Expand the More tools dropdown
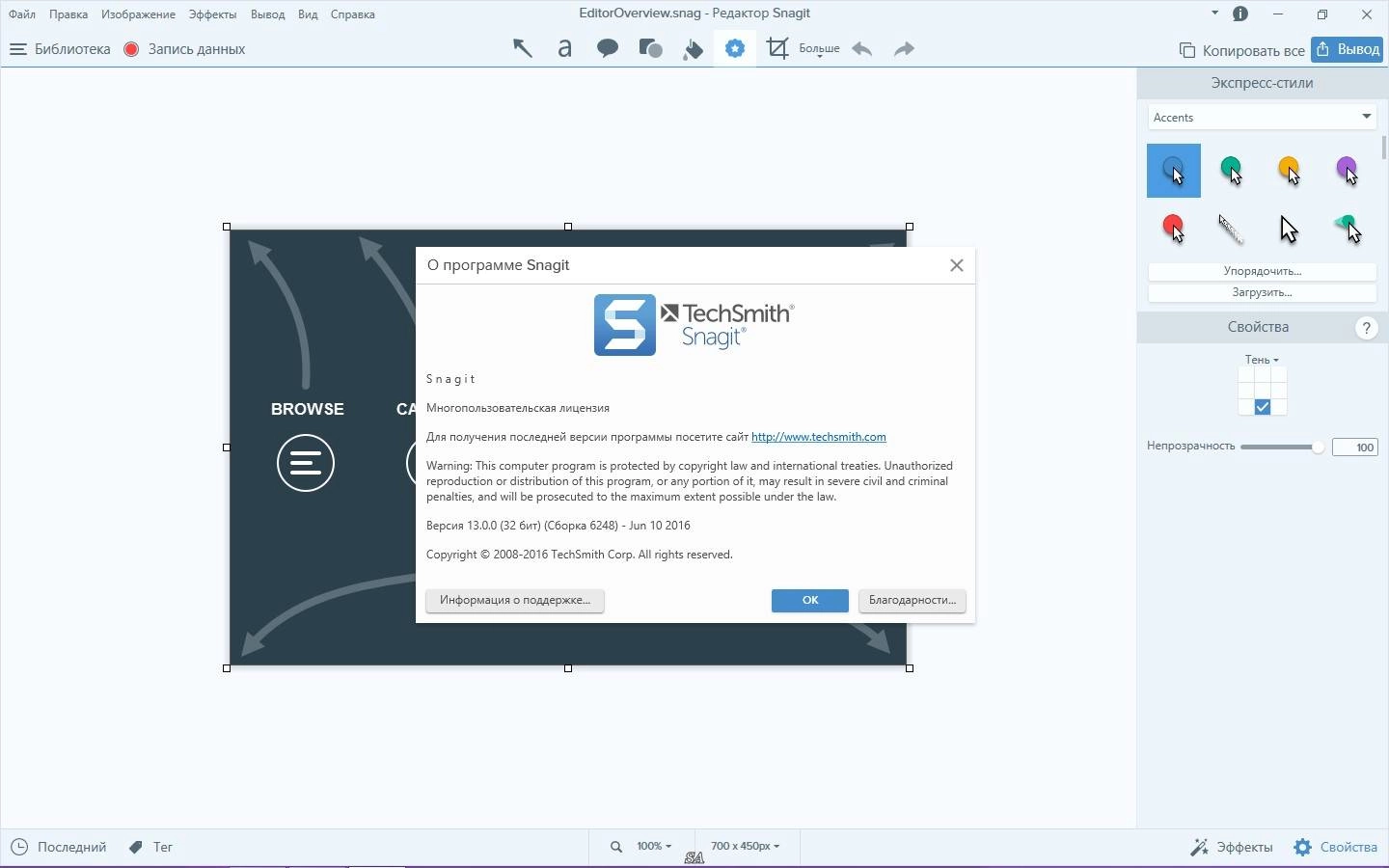The width and height of the screenshot is (1389, 868). pyautogui.click(x=819, y=48)
